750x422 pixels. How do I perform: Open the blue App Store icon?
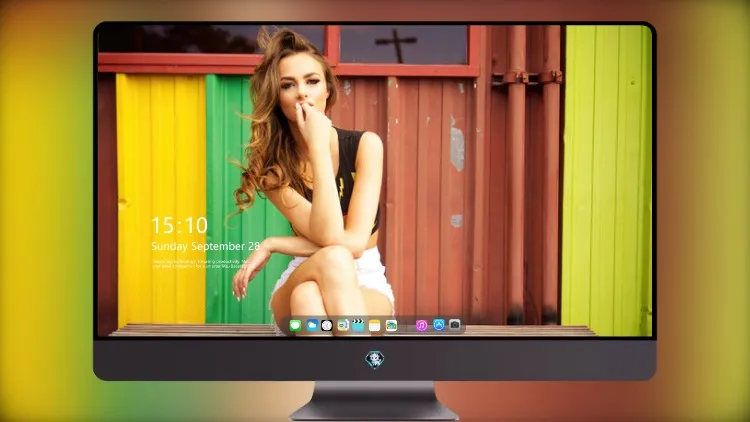coord(439,325)
